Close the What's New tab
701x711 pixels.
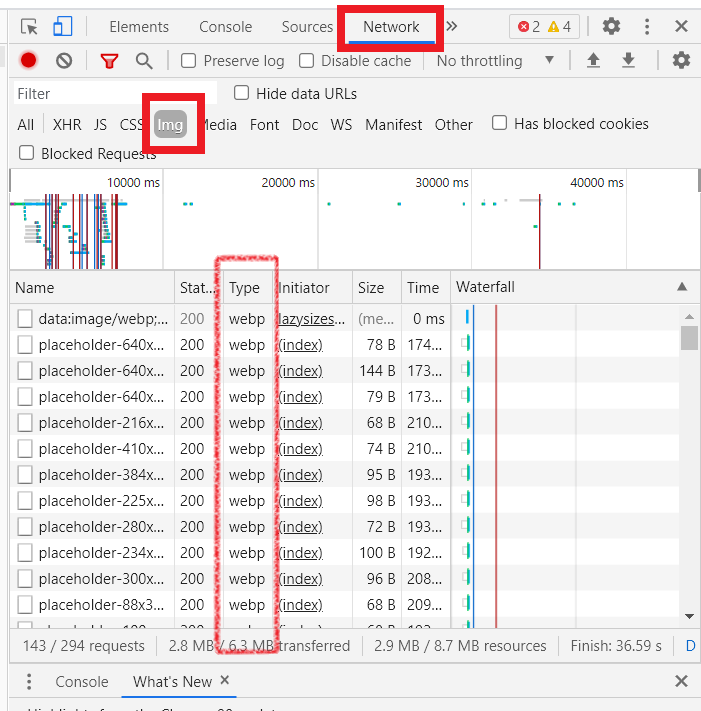click(x=224, y=680)
